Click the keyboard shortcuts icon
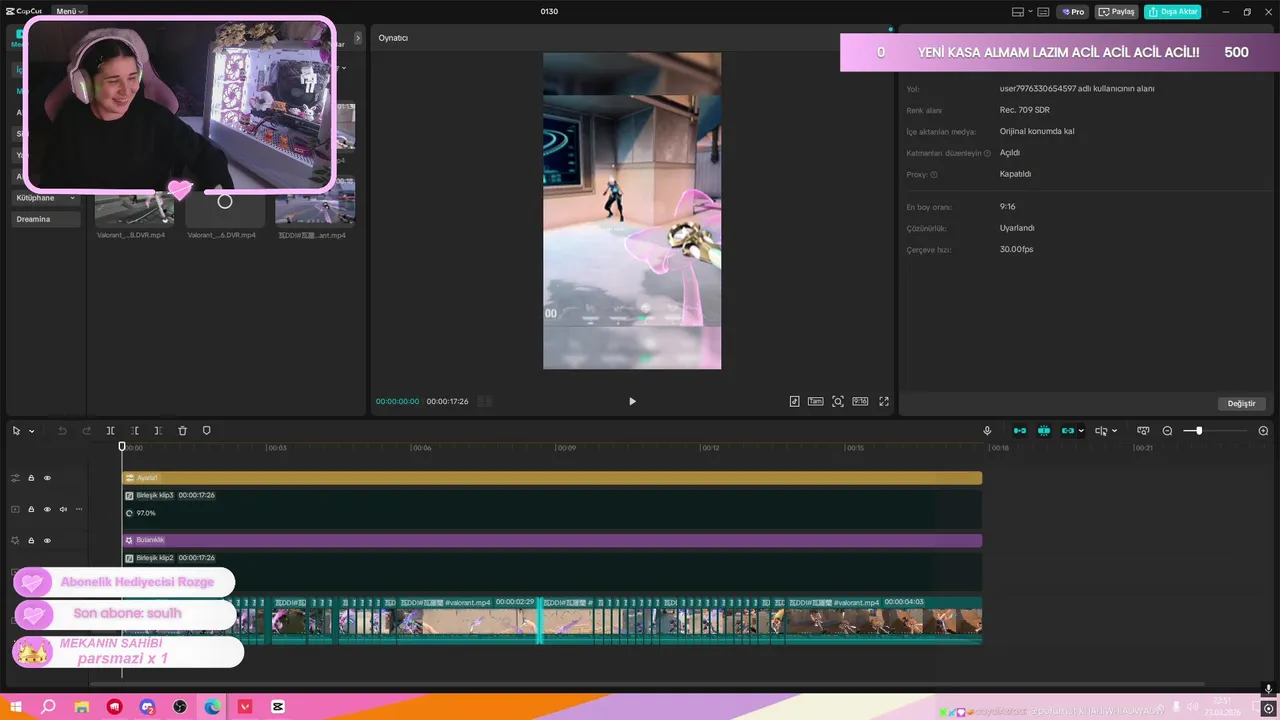Screen dimensions: 1280x720 coord(1043,12)
